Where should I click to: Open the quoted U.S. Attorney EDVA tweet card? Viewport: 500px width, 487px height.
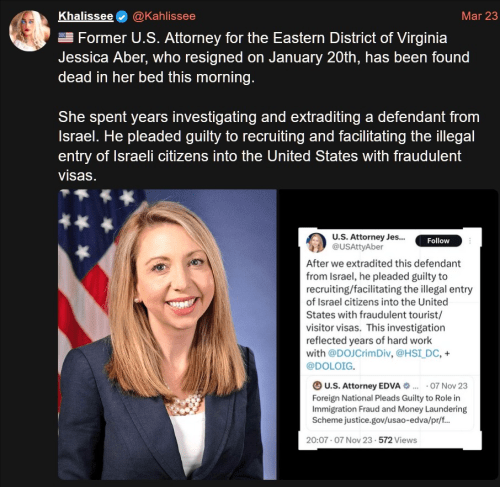[390, 403]
